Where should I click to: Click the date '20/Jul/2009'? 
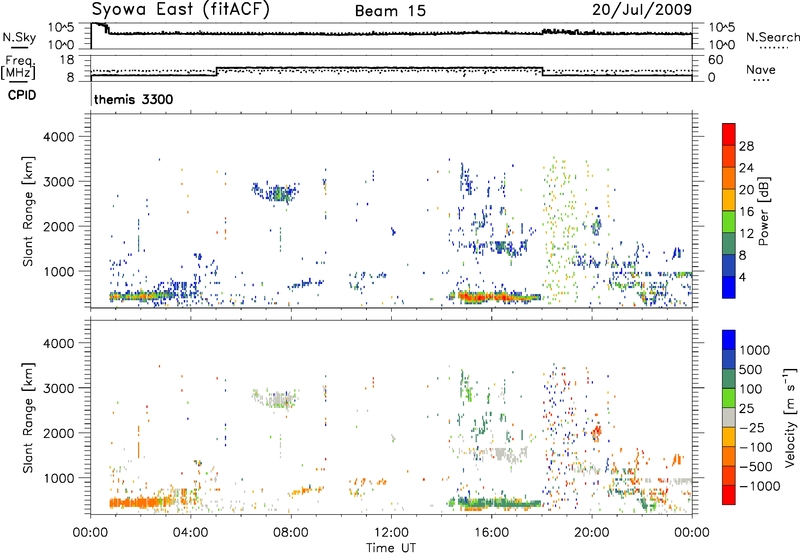pos(642,10)
